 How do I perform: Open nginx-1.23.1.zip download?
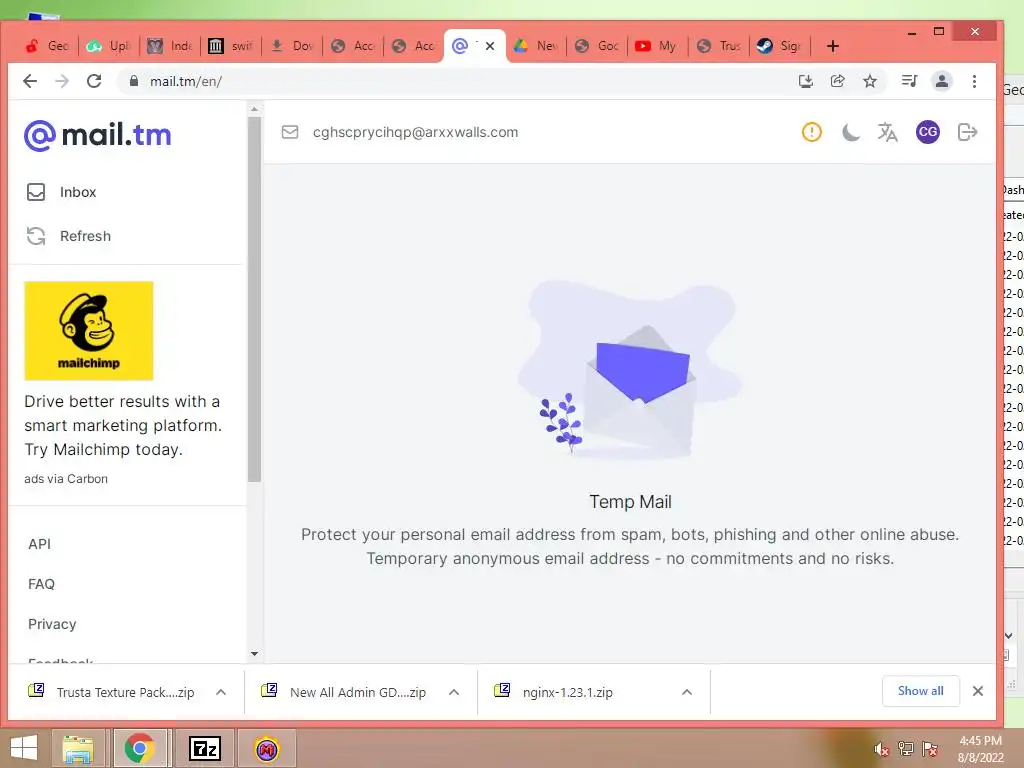(x=555, y=692)
